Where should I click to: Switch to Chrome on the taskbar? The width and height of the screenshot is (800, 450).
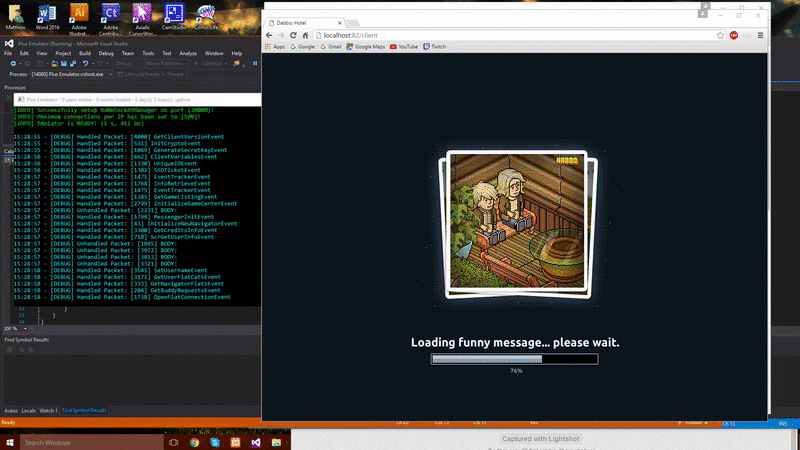pyautogui.click(x=194, y=442)
